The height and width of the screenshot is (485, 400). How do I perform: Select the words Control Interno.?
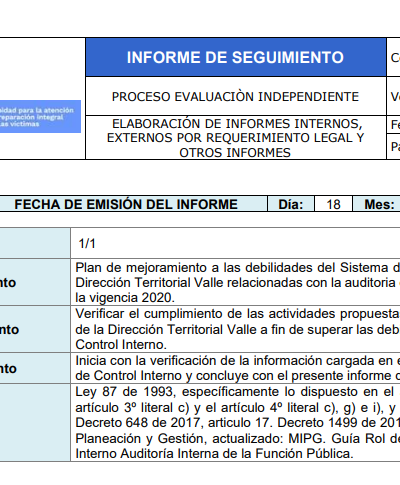(x=121, y=344)
